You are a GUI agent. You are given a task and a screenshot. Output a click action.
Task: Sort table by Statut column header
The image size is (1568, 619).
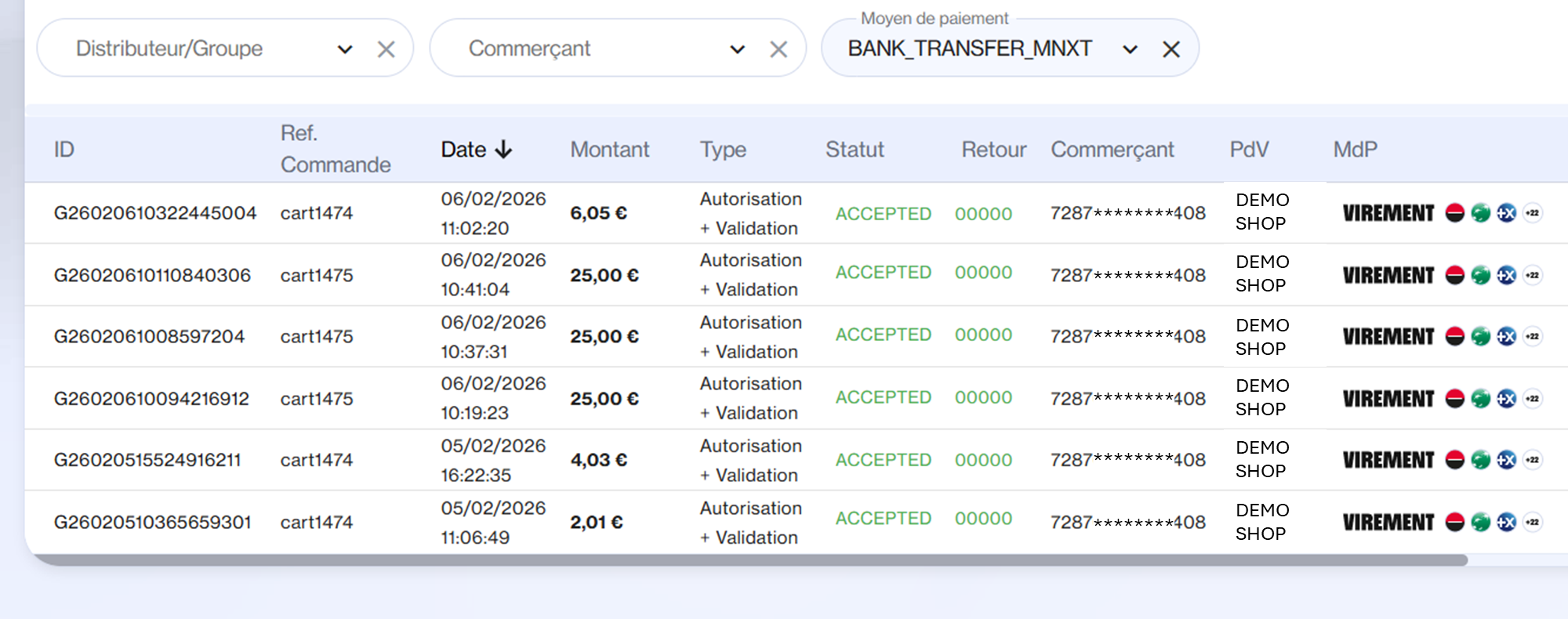pyautogui.click(x=854, y=150)
